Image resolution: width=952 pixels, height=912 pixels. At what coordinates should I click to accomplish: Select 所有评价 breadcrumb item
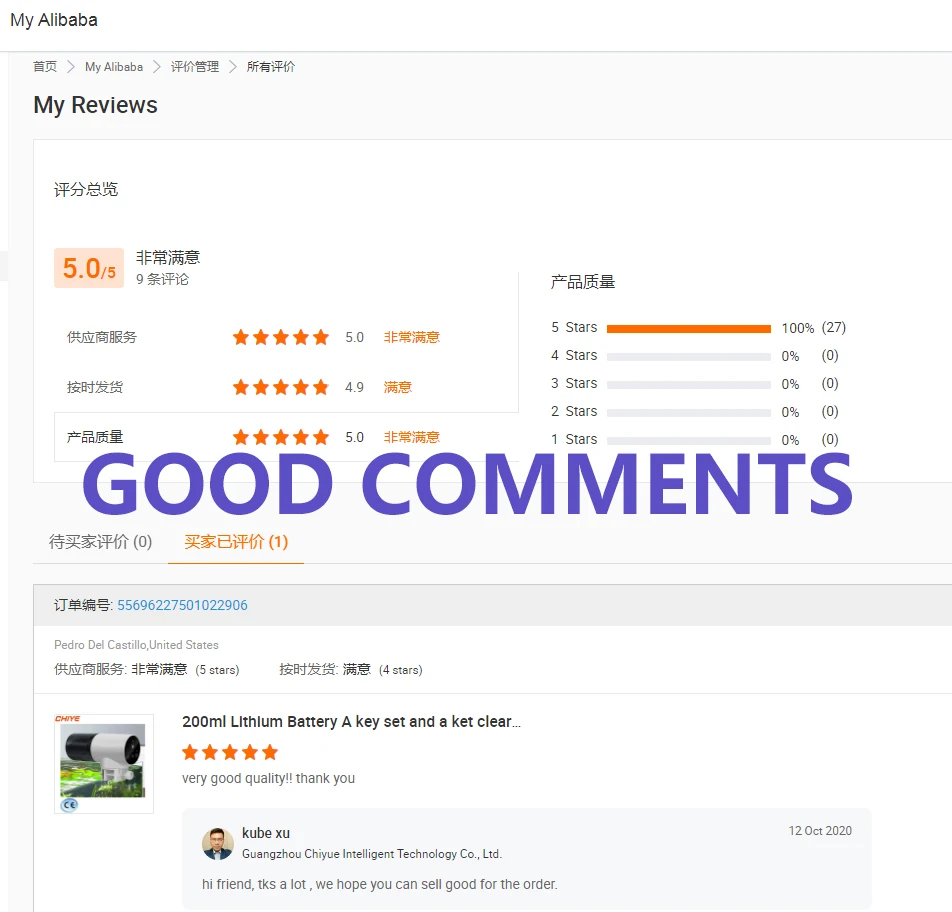click(271, 67)
